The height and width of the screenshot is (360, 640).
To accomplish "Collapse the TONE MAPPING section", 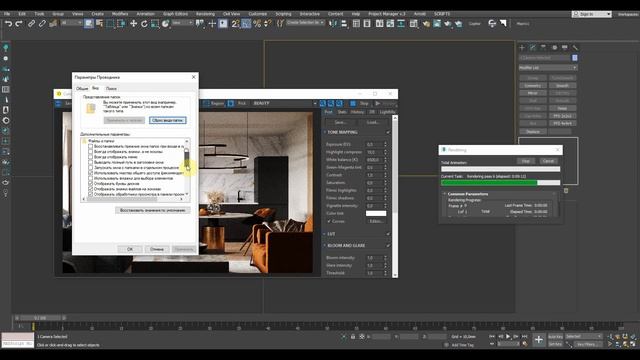I will coord(325,132).
